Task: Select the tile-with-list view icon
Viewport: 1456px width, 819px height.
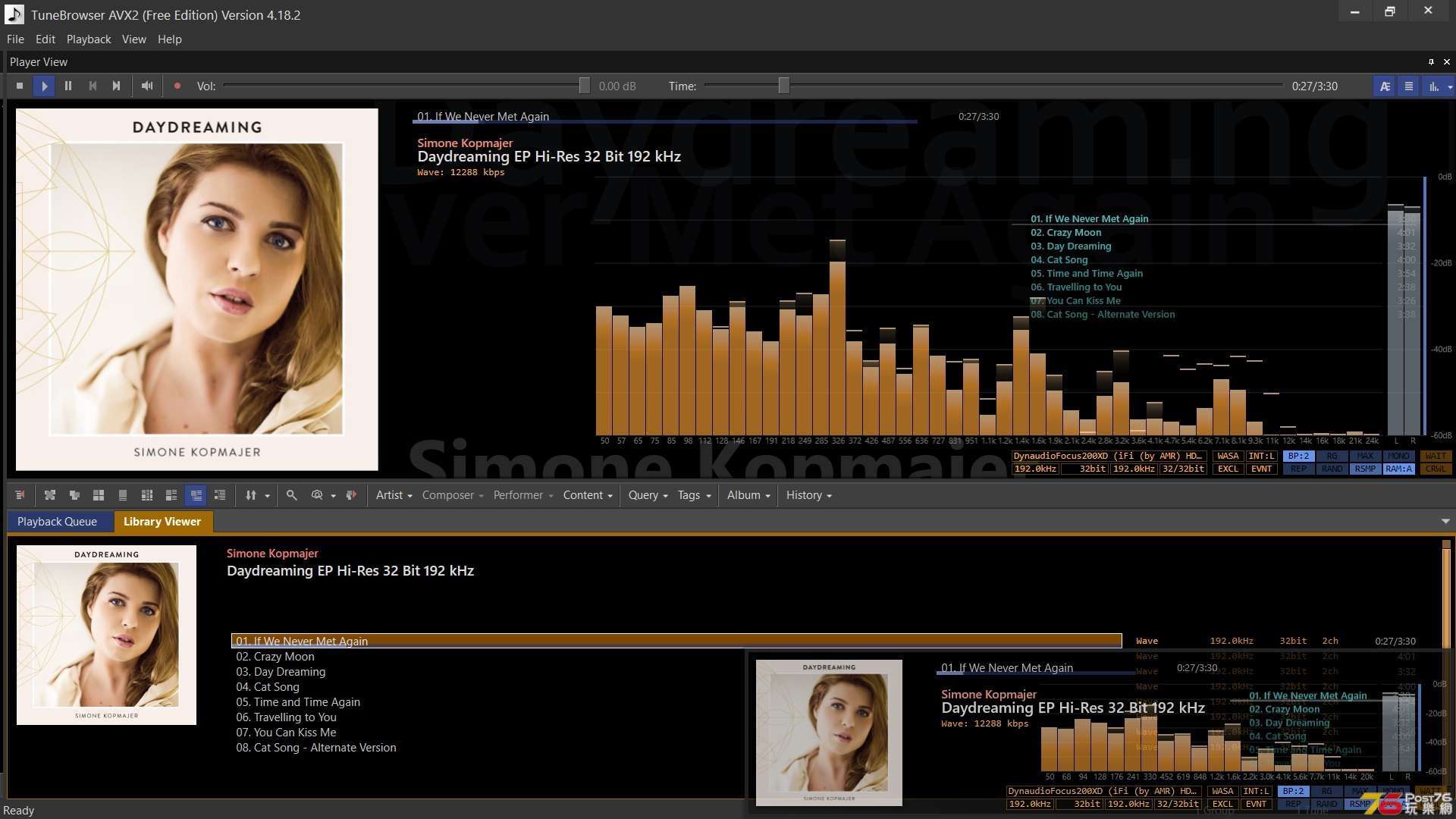Action: click(x=171, y=495)
